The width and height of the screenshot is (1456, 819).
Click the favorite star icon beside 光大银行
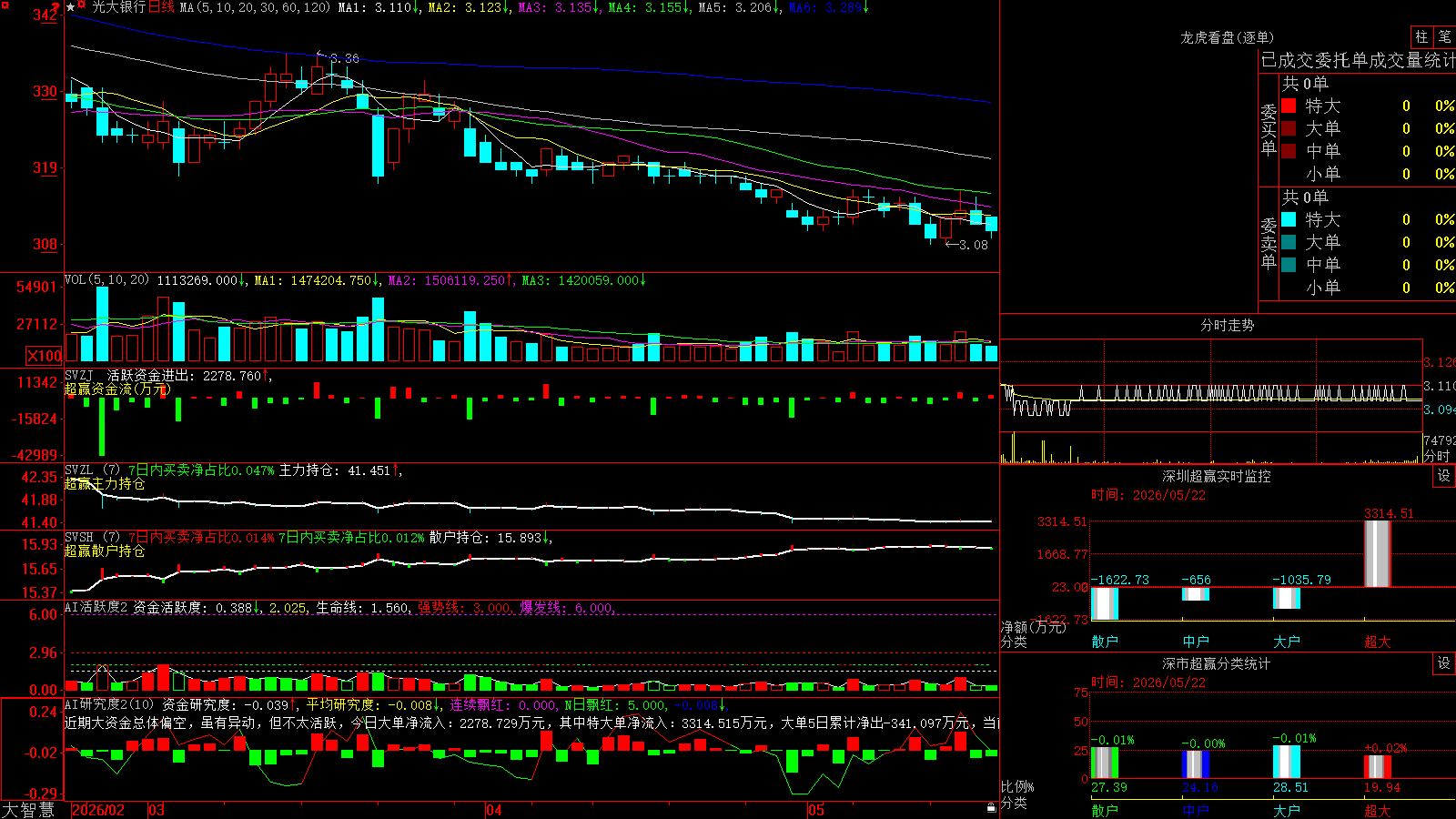point(71,7)
